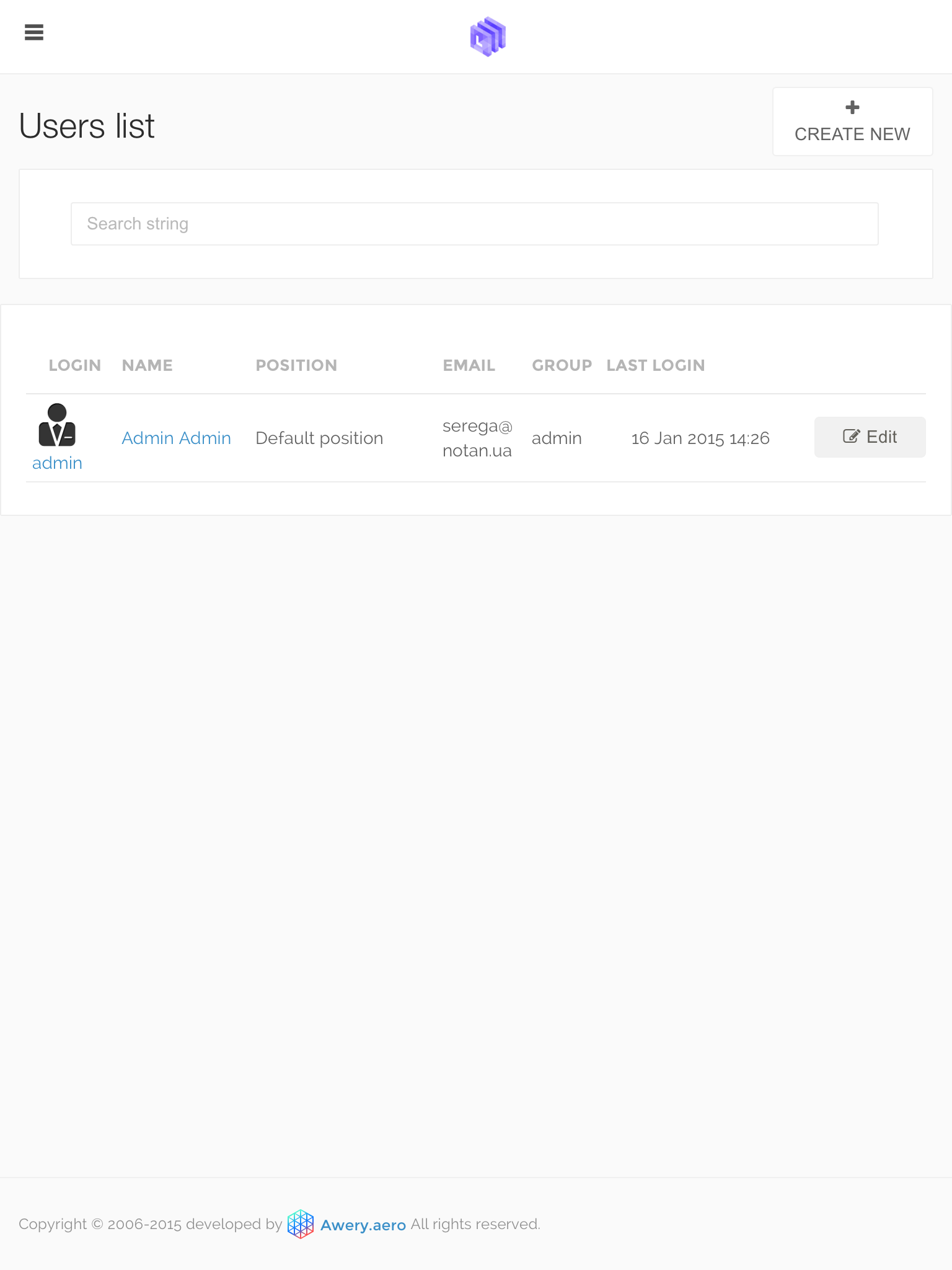
Task: Click the NAME column header
Action: pos(148,365)
